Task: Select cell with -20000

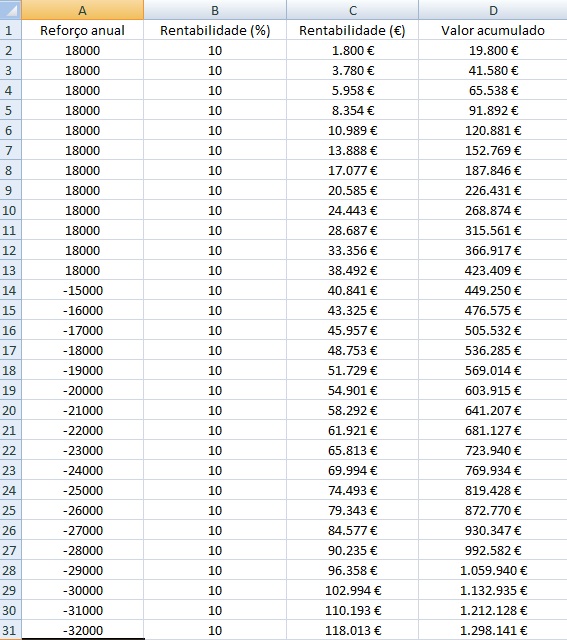Action: coord(82,390)
